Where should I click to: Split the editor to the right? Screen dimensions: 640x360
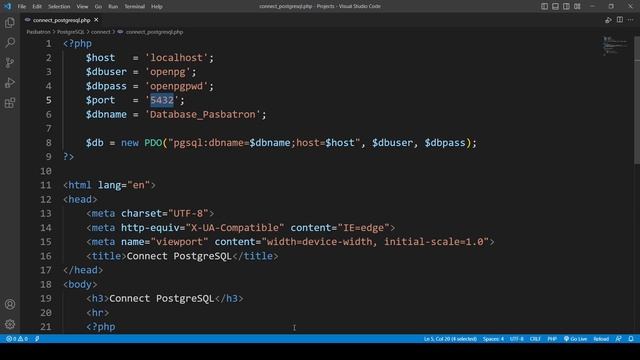click(620, 20)
